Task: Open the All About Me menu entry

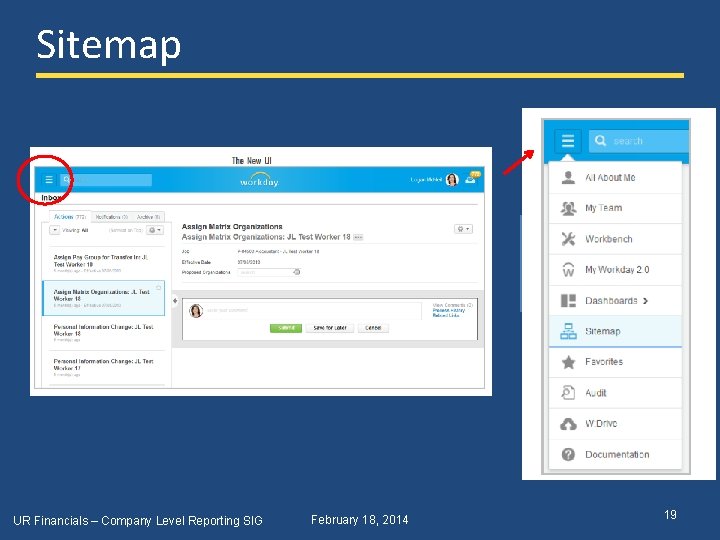Action: click(615, 178)
